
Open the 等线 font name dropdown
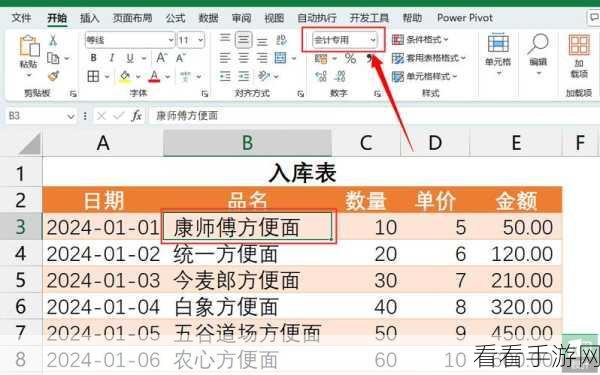pyautogui.click(x=171, y=40)
